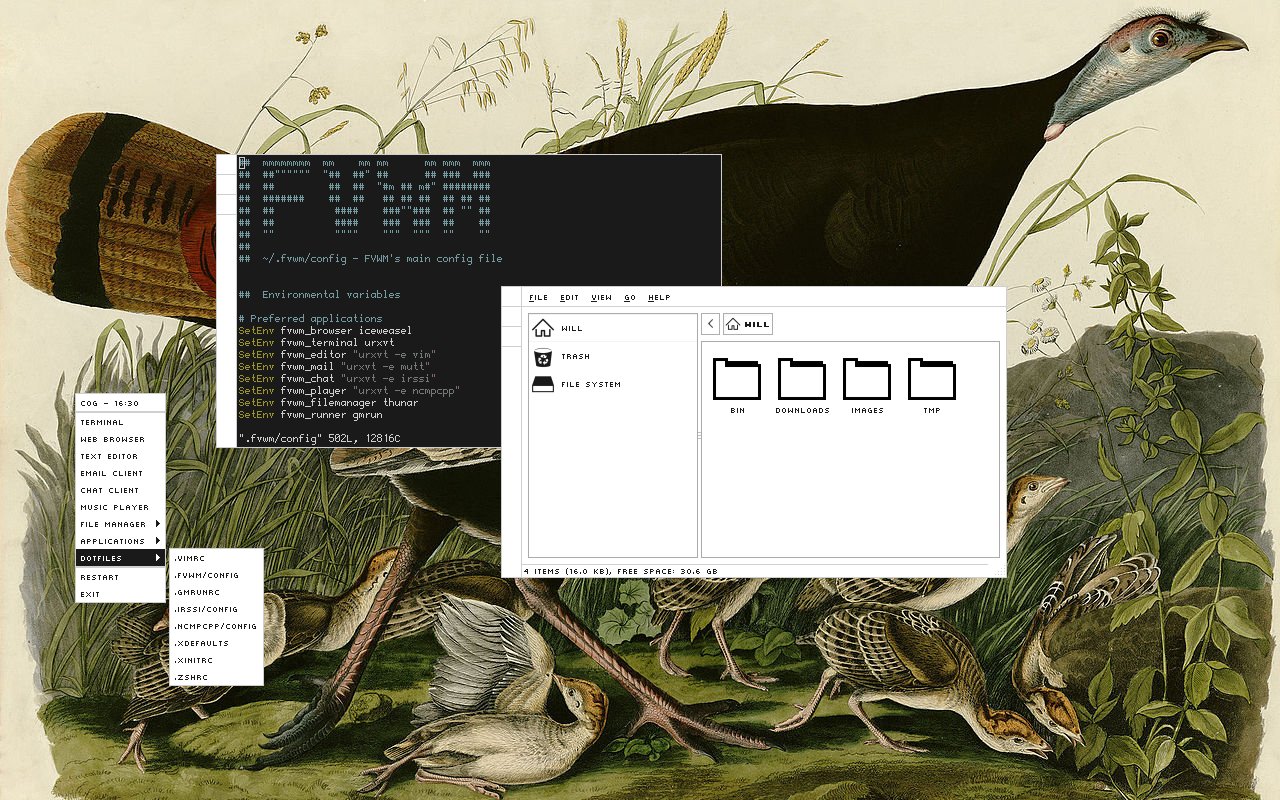Launch Web Browser from the root menu
The height and width of the screenshot is (800, 1280).
[120, 439]
